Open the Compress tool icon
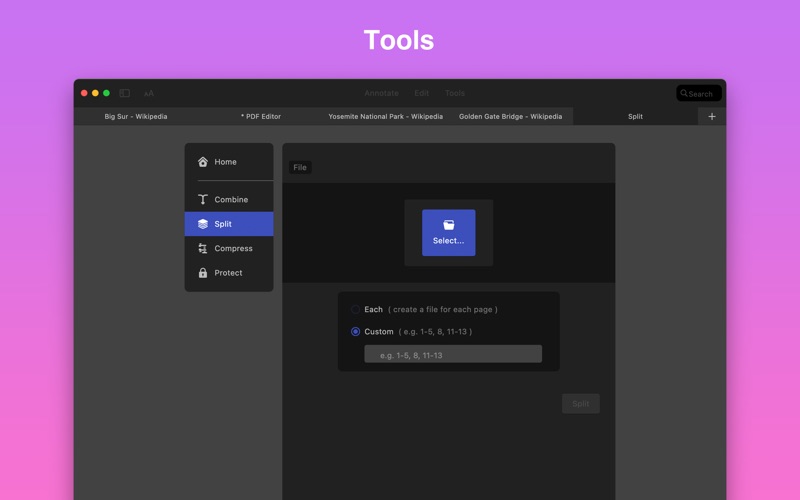The width and height of the screenshot is (800, 500). [203, 249]
